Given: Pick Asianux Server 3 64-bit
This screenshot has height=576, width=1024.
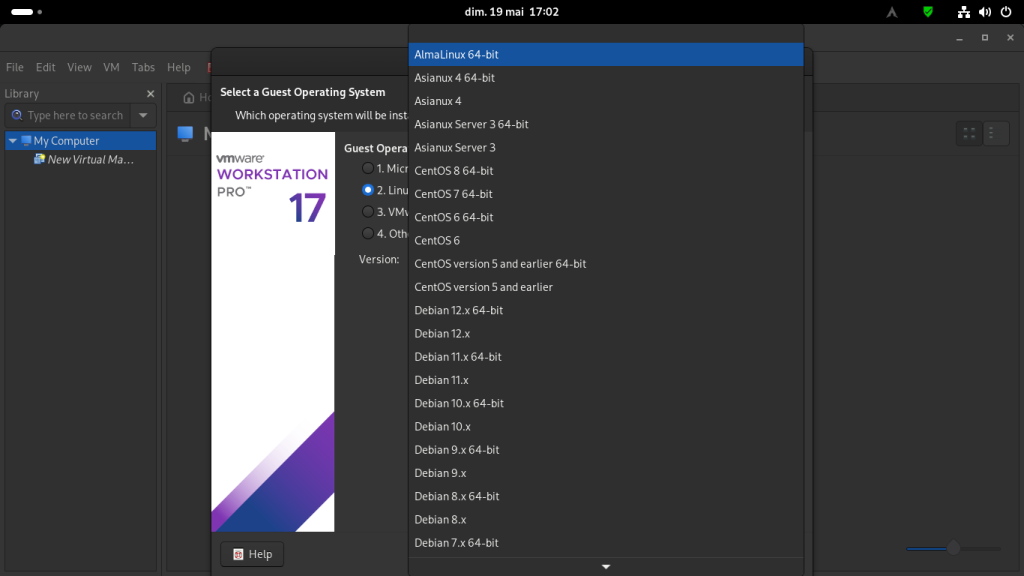Looking at the screenshot, I should [605, 124].
